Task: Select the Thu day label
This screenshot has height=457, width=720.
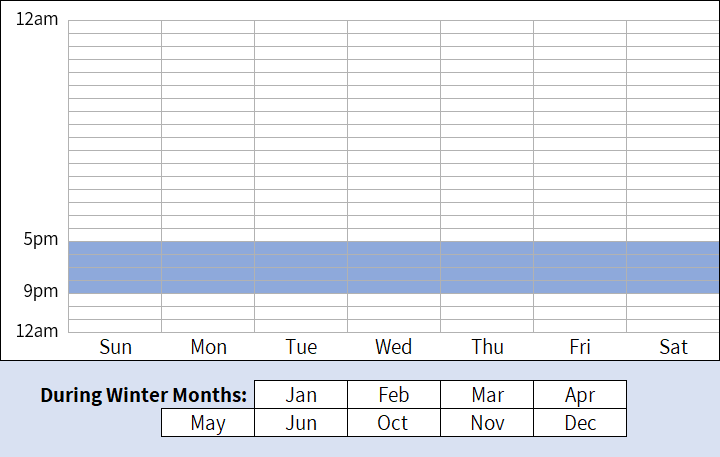Action: [x=487, y=347]
